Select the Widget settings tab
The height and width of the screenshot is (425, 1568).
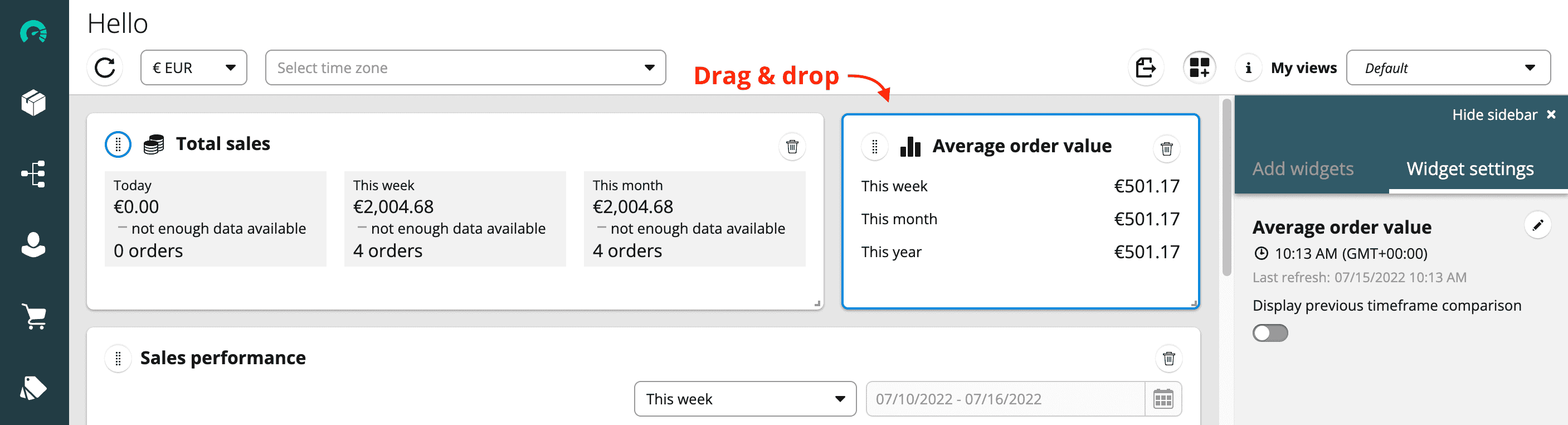tap(1469, 168)
